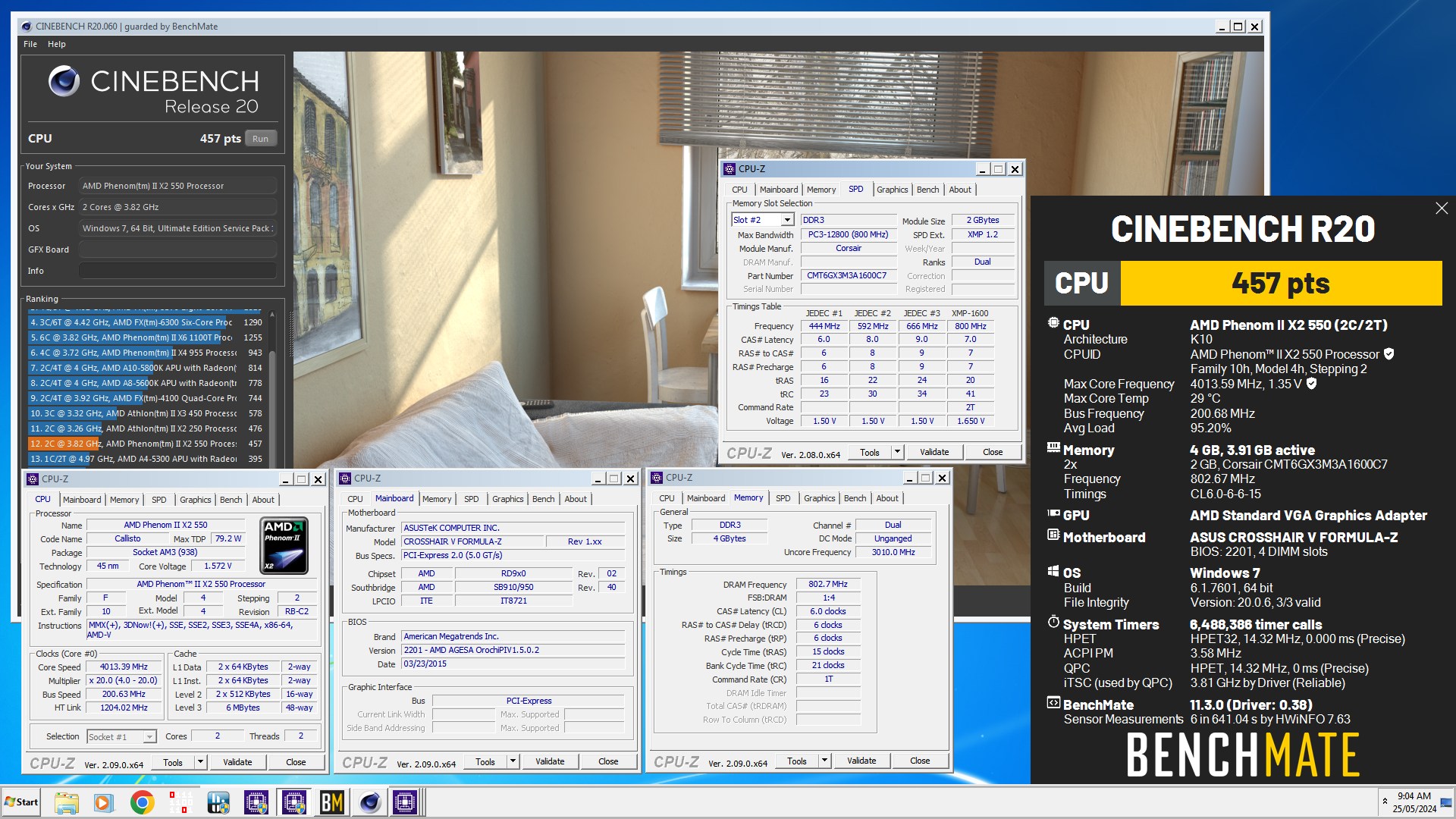This screenshot has height=819, width=1456.
Task: Click Close button in the CPU-tab CPU-Z window
Action: pyautogui.click(x=296, y=762)
